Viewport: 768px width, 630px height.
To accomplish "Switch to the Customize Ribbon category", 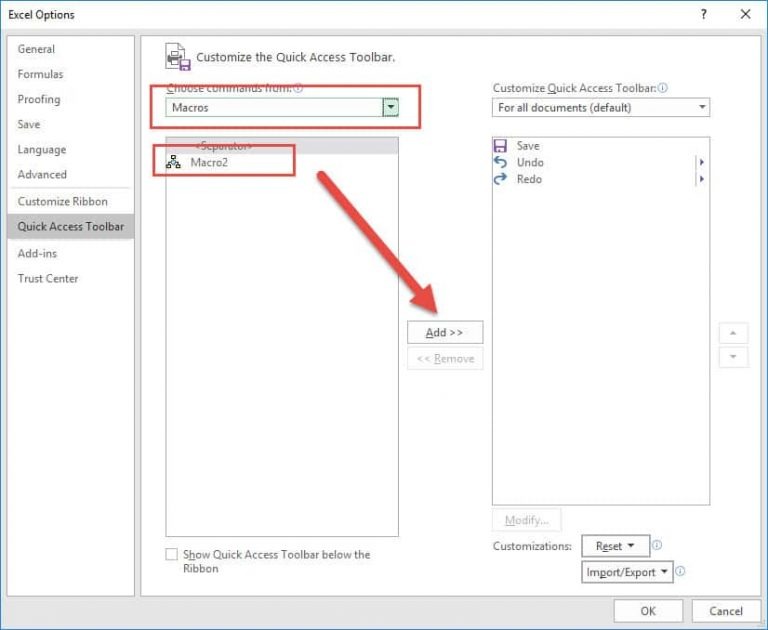I will (62, 201).
